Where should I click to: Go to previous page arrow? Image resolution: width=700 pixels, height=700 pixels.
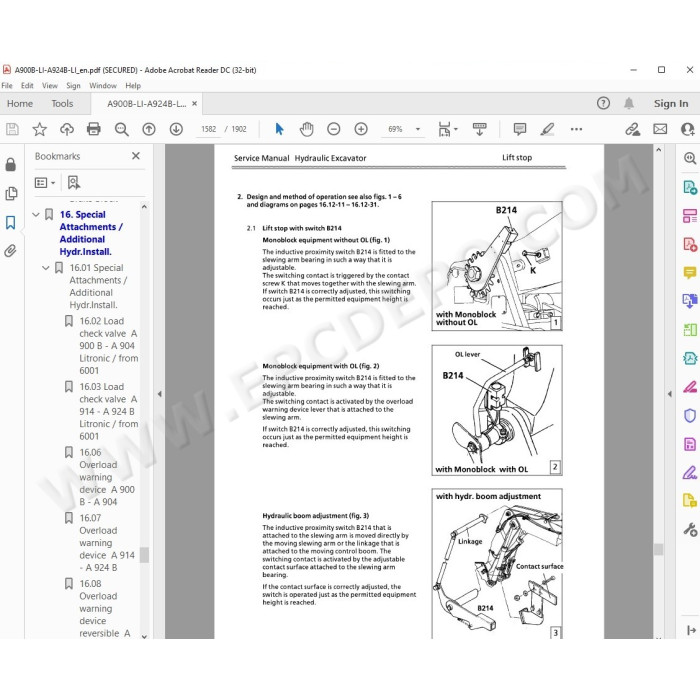pos(149,129)
